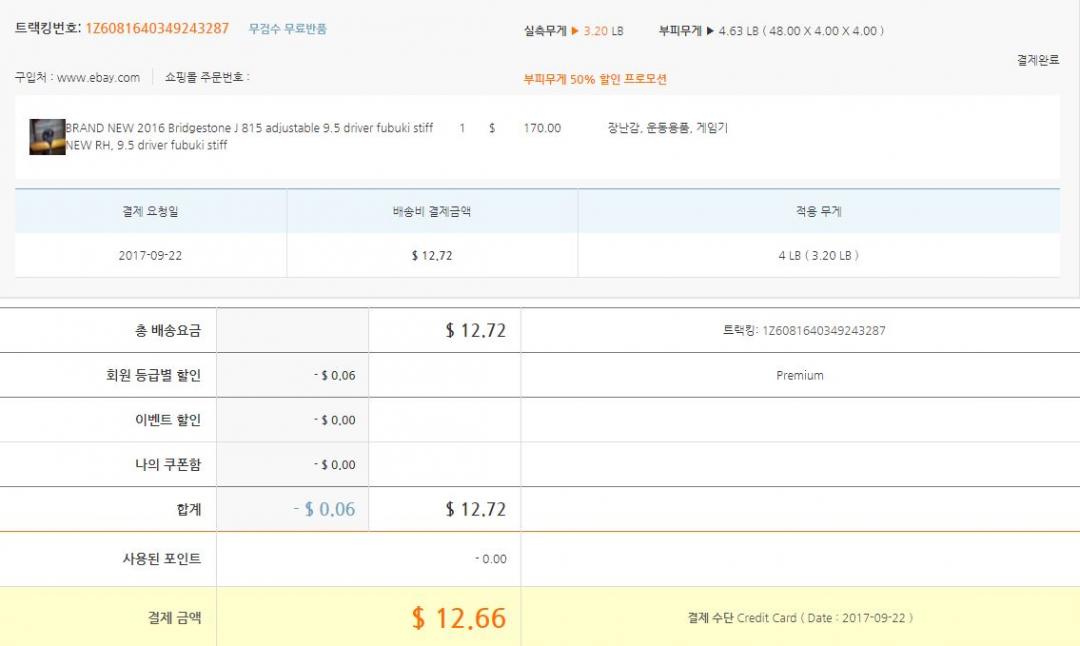Click the final $ 12.66 payment amount
Viewport: 1080px width, 646px height.
click(459, 618)
